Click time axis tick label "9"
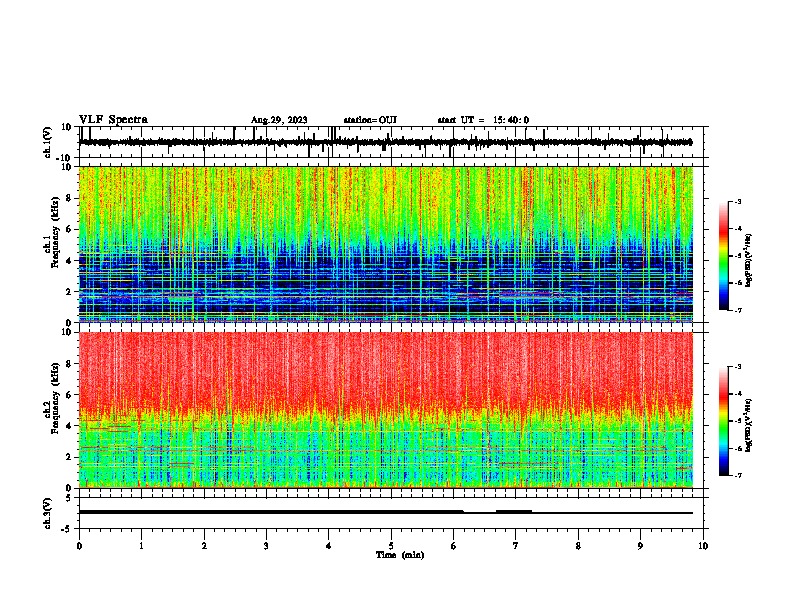Screen dimensions: 792x612 640,546
